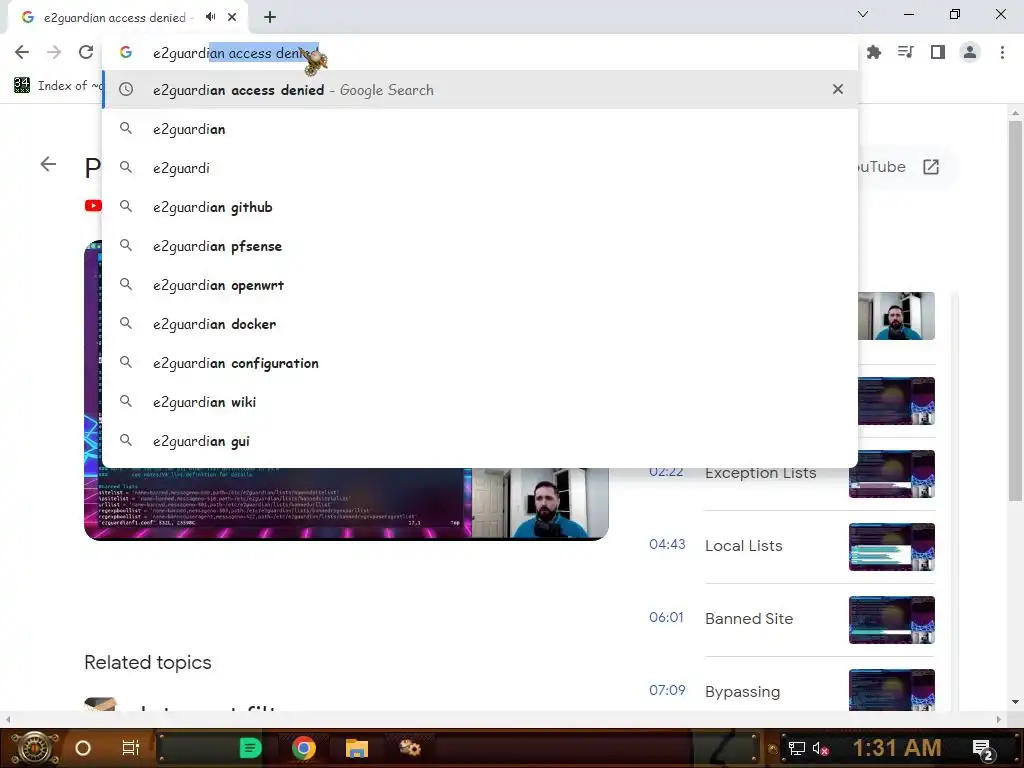
Task: Open gears app on taskbar
Action: pos(410,747)
